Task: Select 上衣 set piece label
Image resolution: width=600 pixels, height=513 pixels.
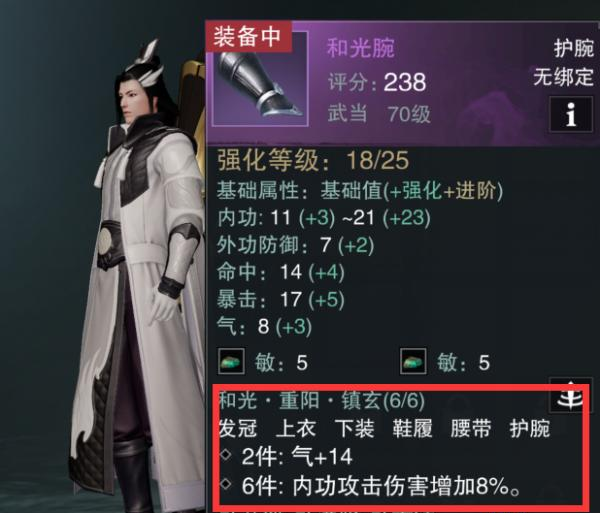Action: click(295, 428)
